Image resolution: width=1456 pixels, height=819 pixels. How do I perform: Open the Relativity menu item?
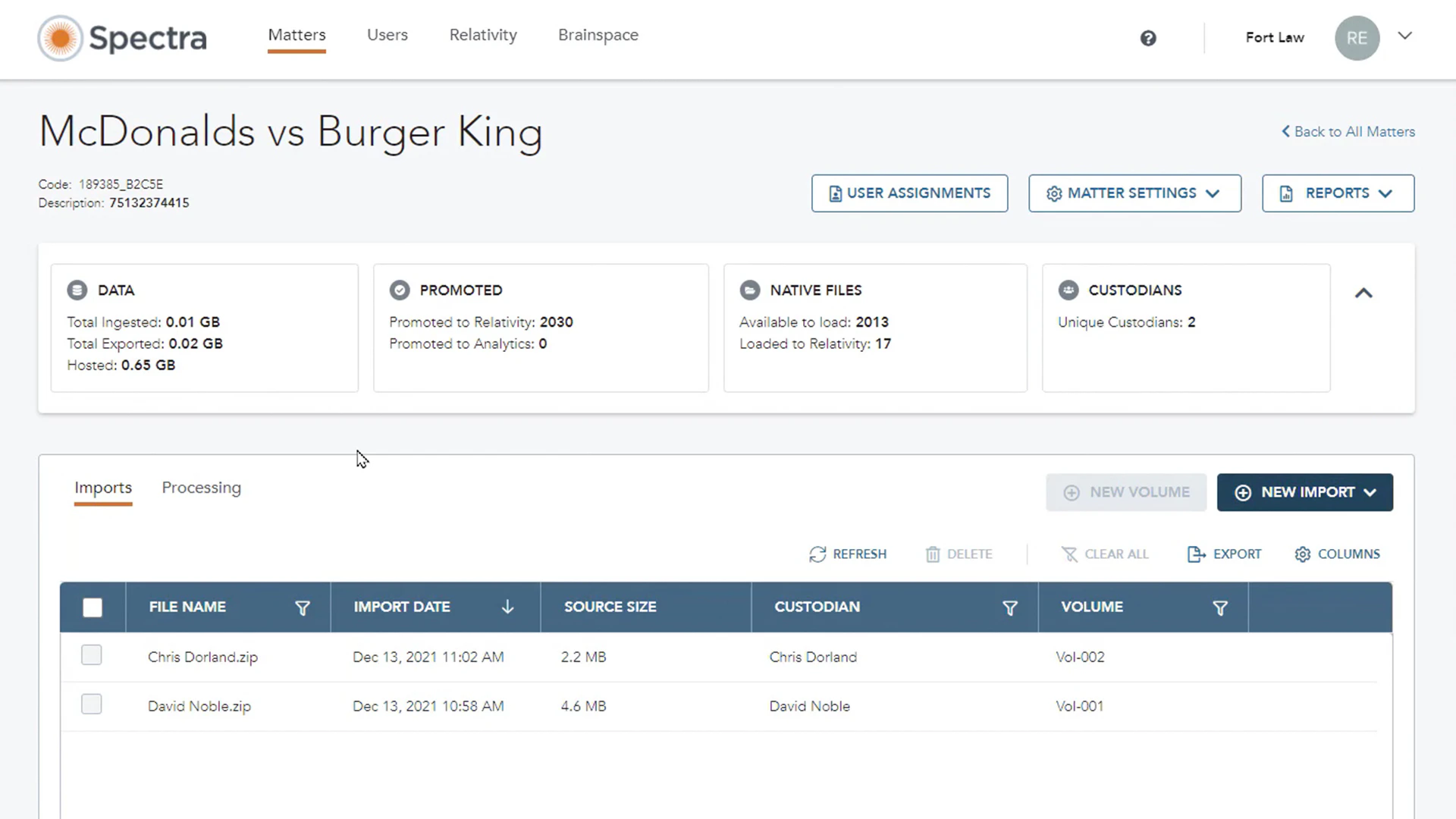pyautogui.click(x=483, y=35)
